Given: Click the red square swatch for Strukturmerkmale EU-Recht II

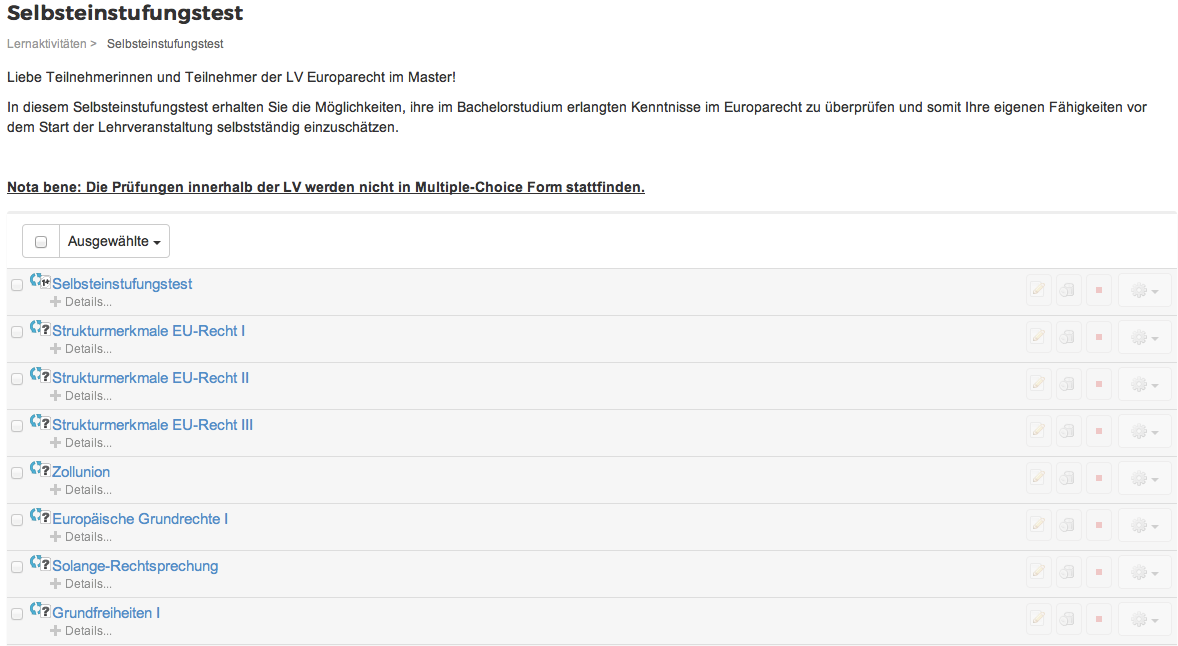Looking at the screenshot, I should tap(1098, 385).
